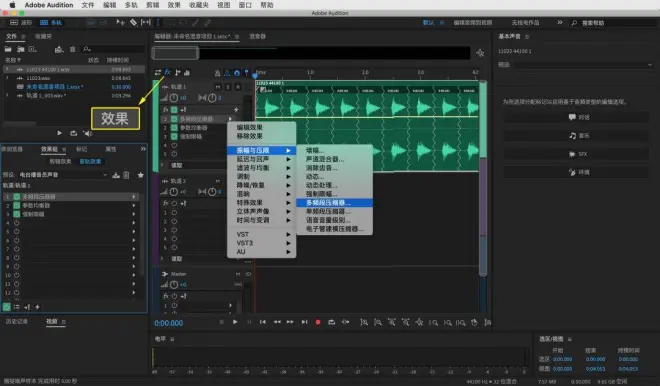This screenshot has width=660, height=386.
Task: Select the Slip tool in top toolbar
Action: pos(146,22)
